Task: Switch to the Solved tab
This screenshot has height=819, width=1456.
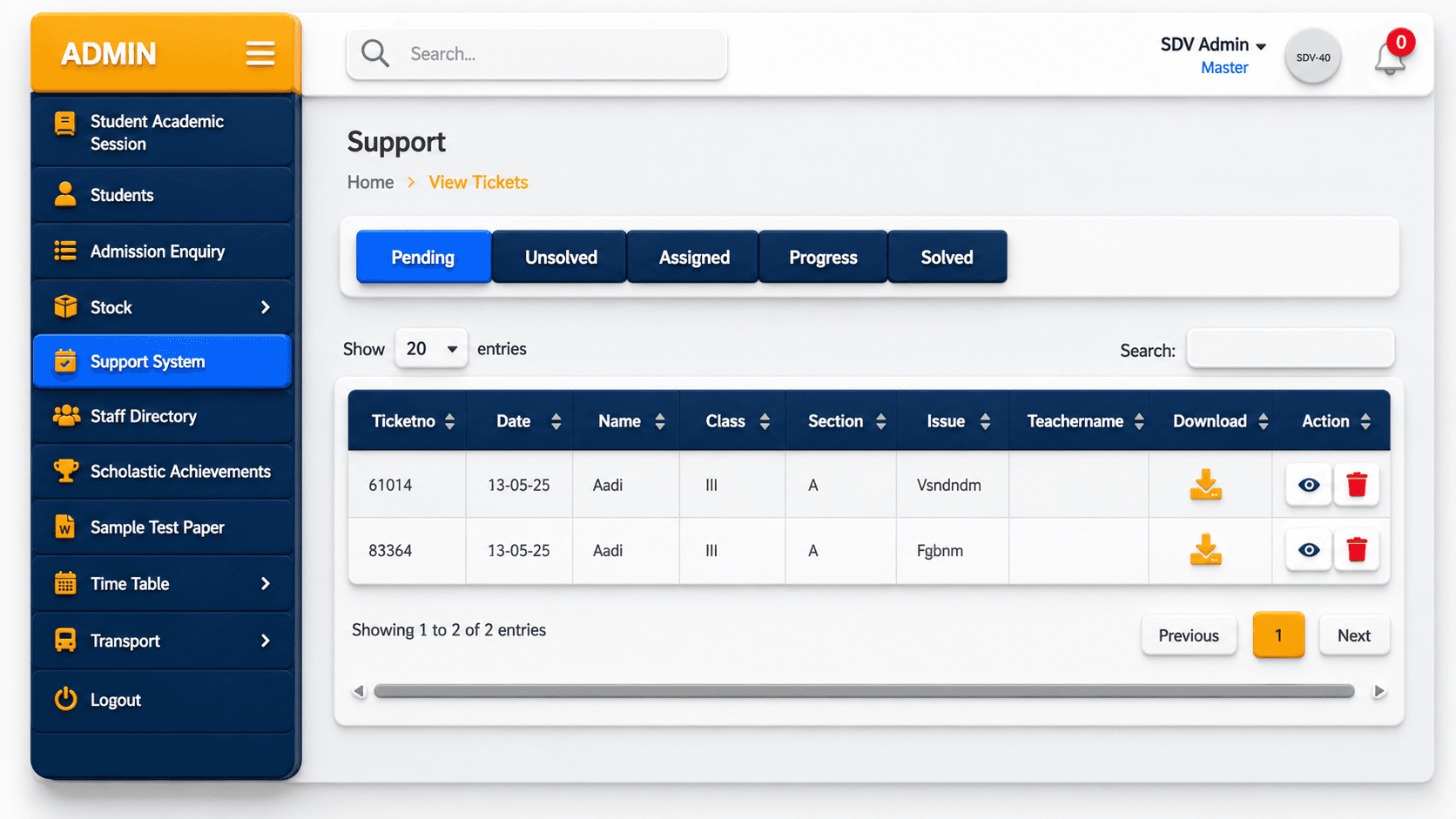Action: tap(947, 257)
